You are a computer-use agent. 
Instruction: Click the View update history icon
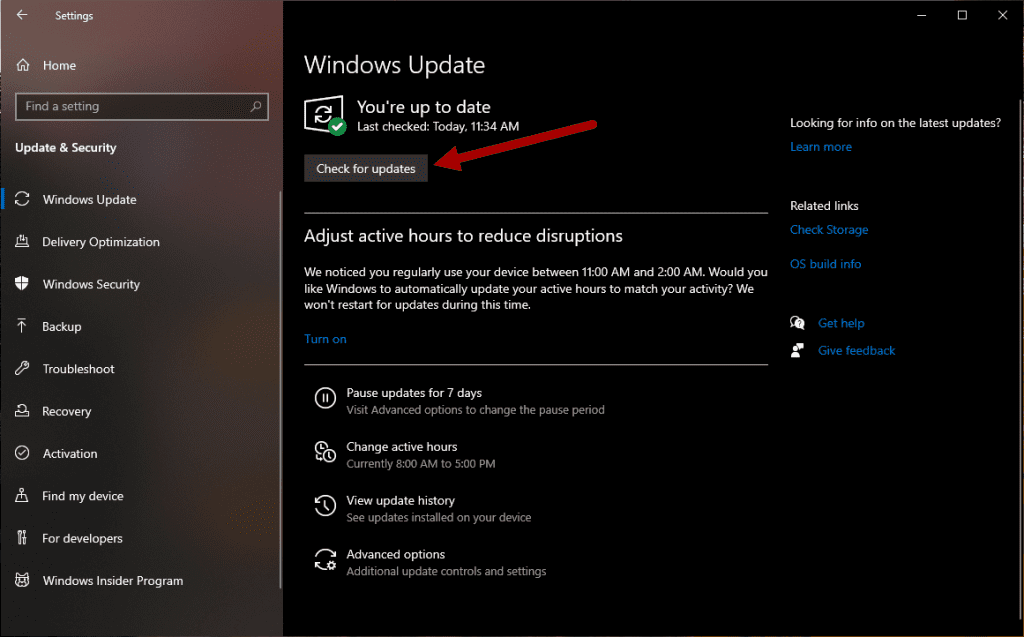[325, 506]
